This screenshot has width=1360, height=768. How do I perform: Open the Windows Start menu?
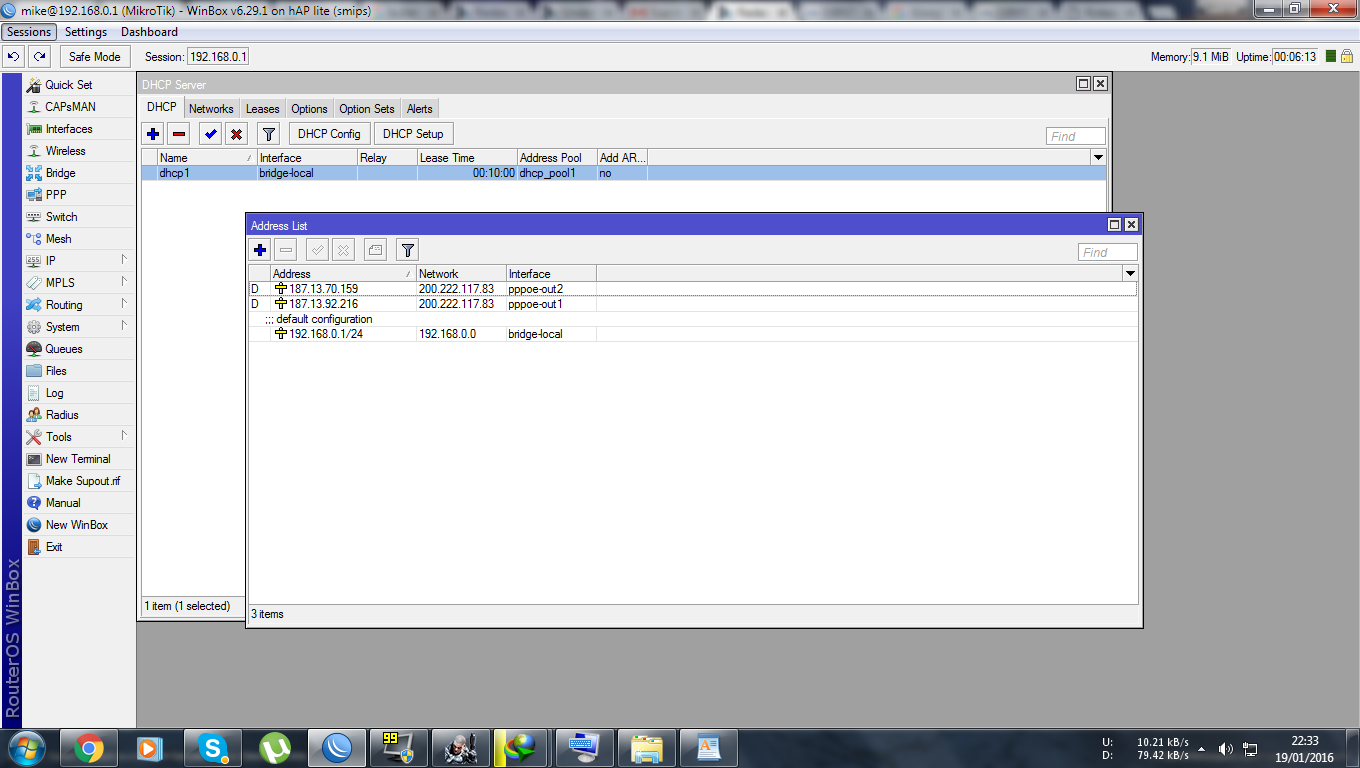(x=27, y=747)
